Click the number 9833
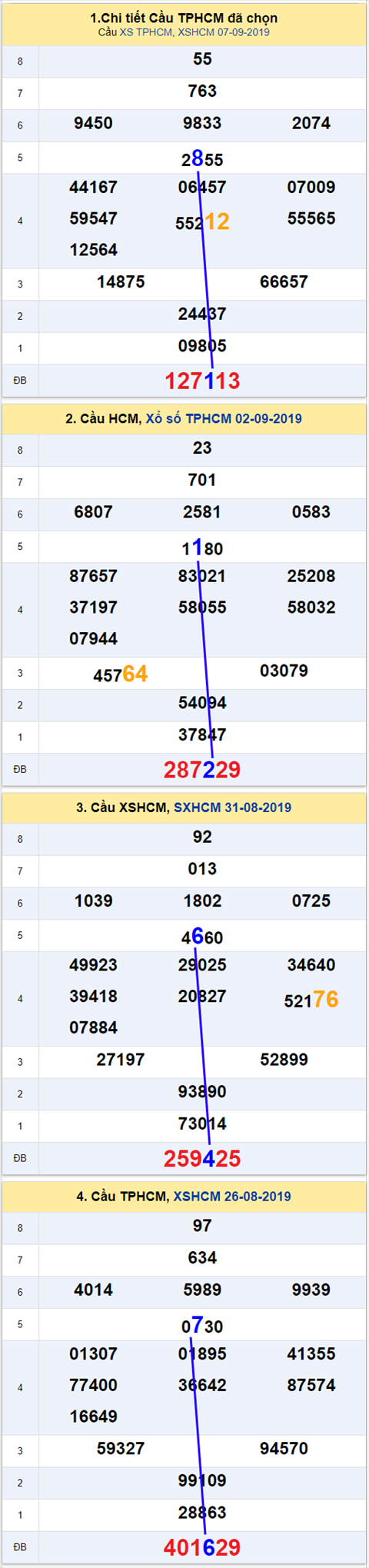This screenshot has height=1568, width=369. (x=202, y=123)
